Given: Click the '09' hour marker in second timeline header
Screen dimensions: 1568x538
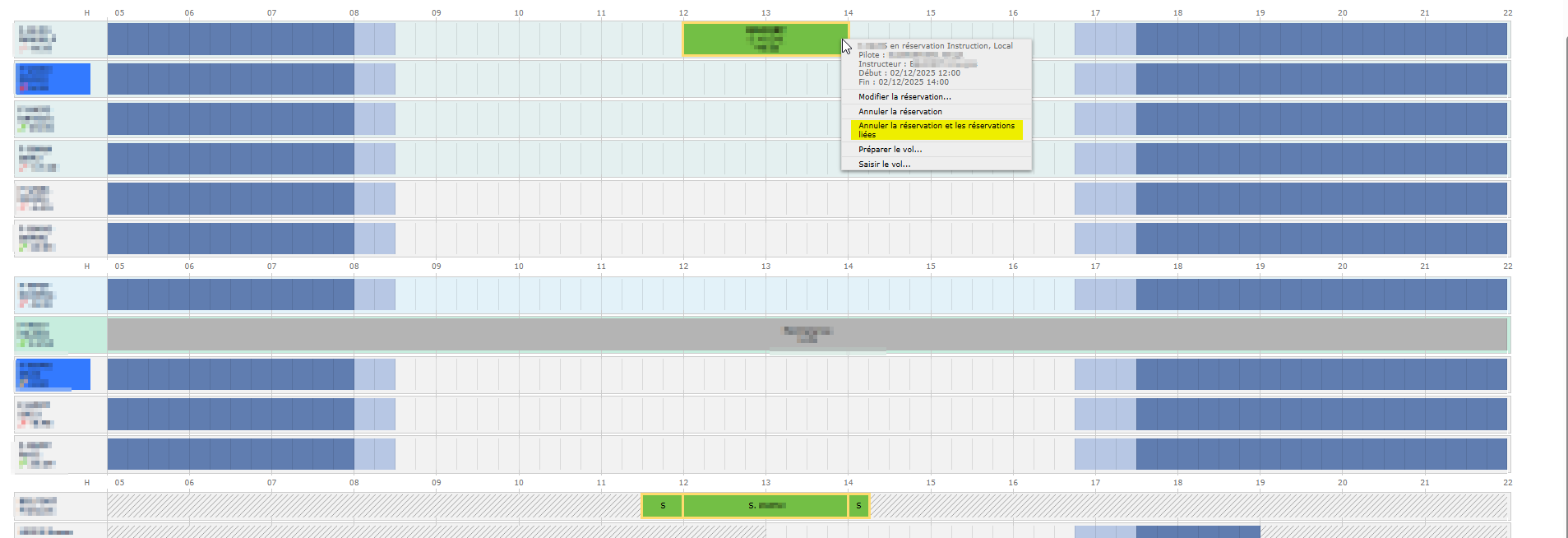Looking at the screenshot, I should click(x=437, y=267).
